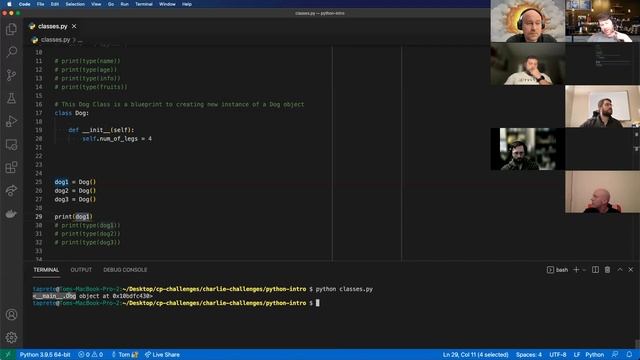Screen dimensions: 640x360
Task: Click the 'dog2 = Dog()' code line
Action: [x=75, y=191]
